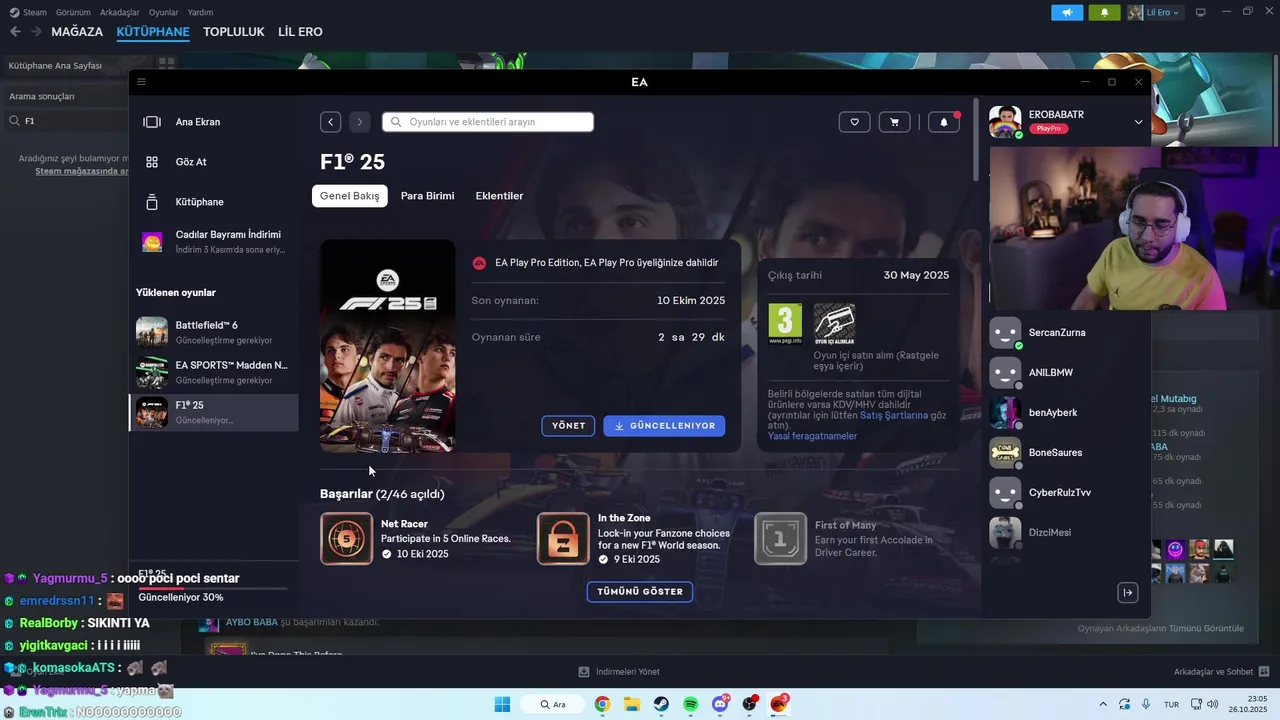Click Steam back navigation arrow

[x=15, y=32]
